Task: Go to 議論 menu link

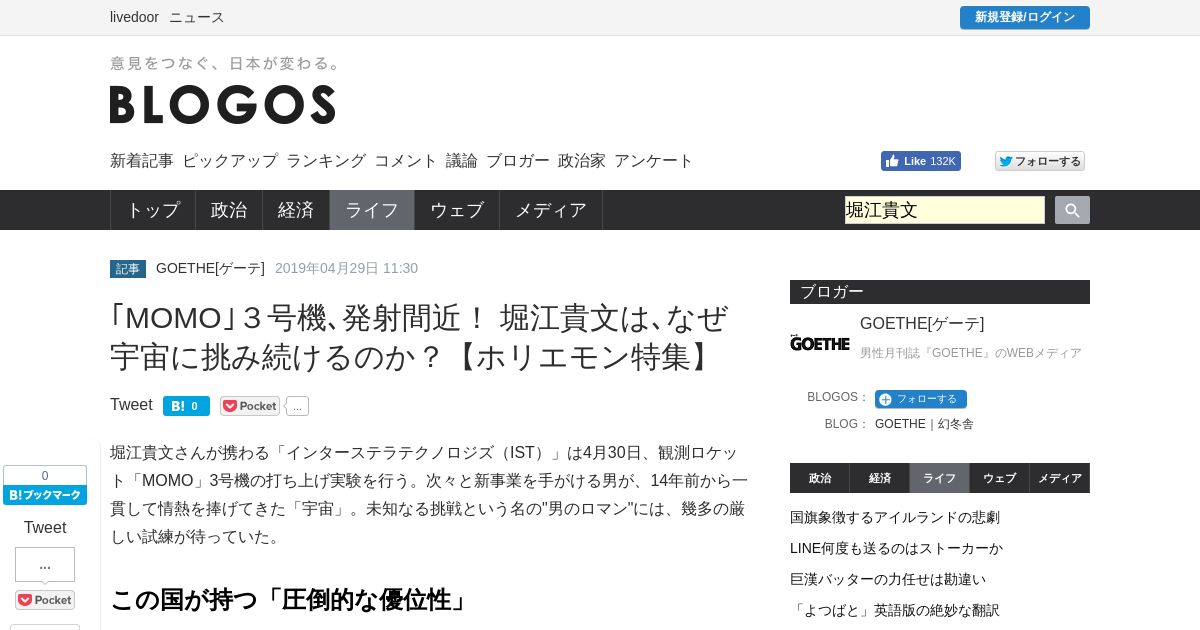Action: [x=462, y=161]
